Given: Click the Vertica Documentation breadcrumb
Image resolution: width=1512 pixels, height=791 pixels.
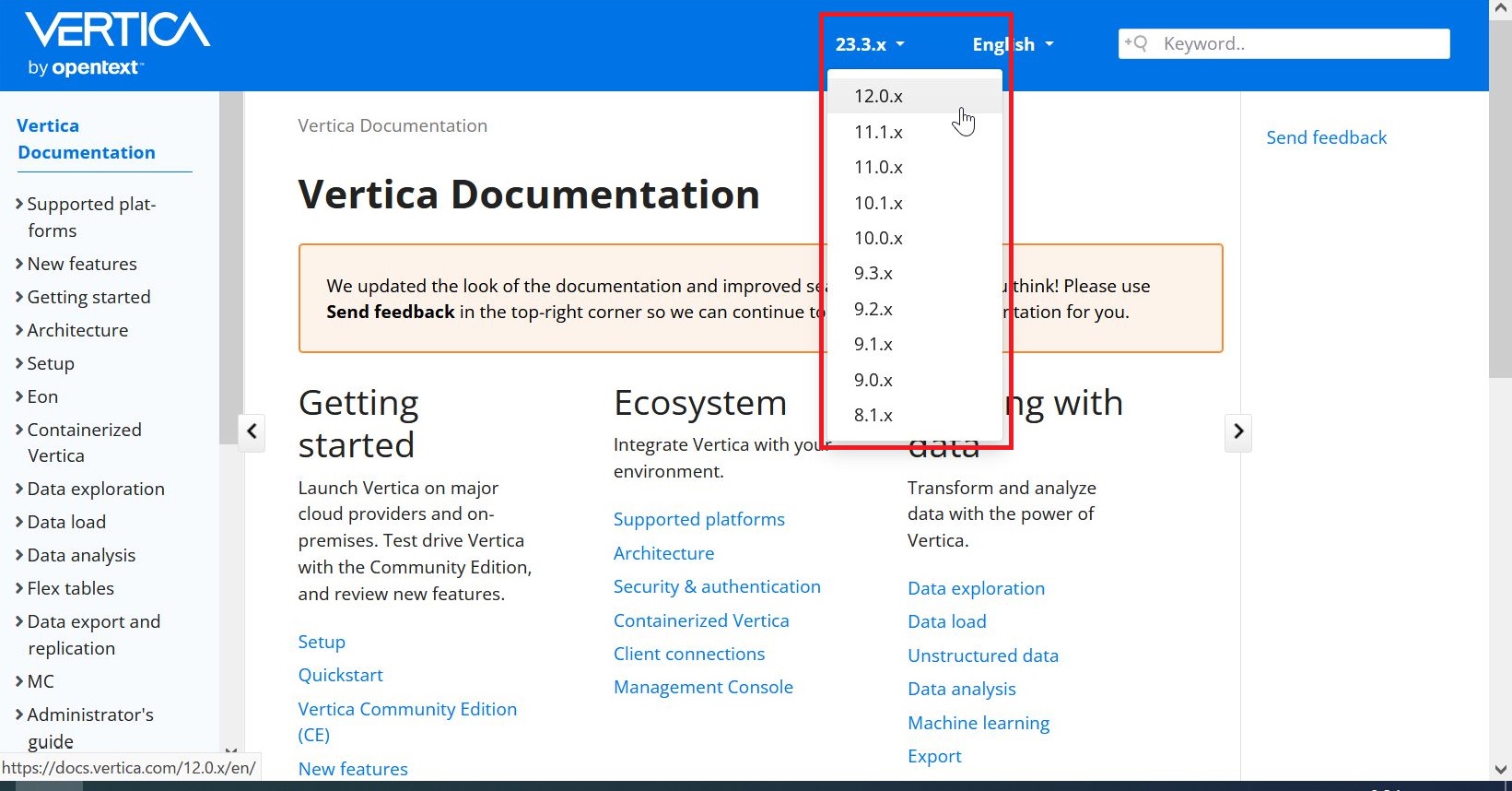Looking at the screenshot, I should pyautogui.click(x=393, y=125).
